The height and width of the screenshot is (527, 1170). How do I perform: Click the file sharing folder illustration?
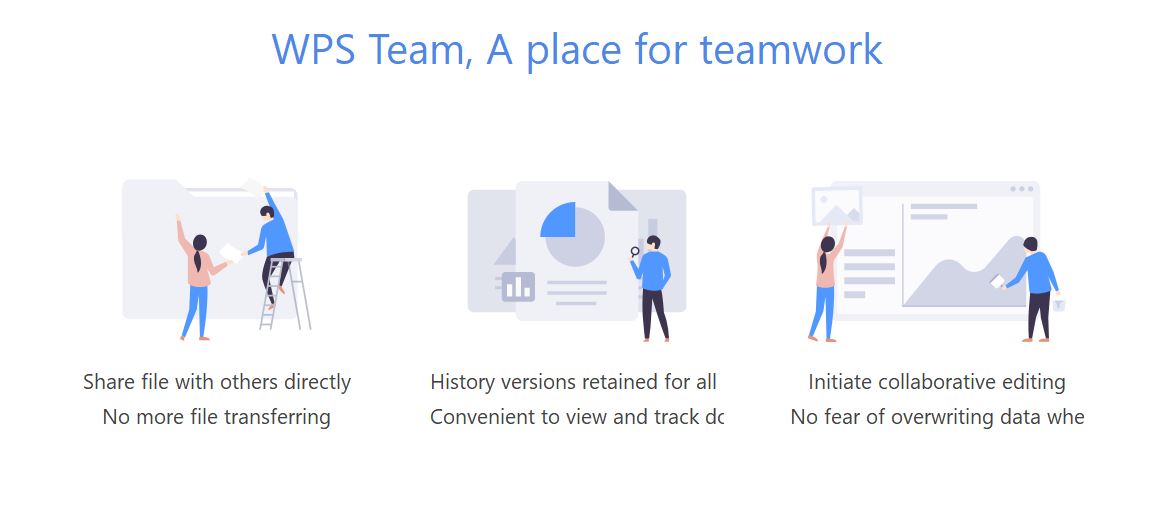216,259
